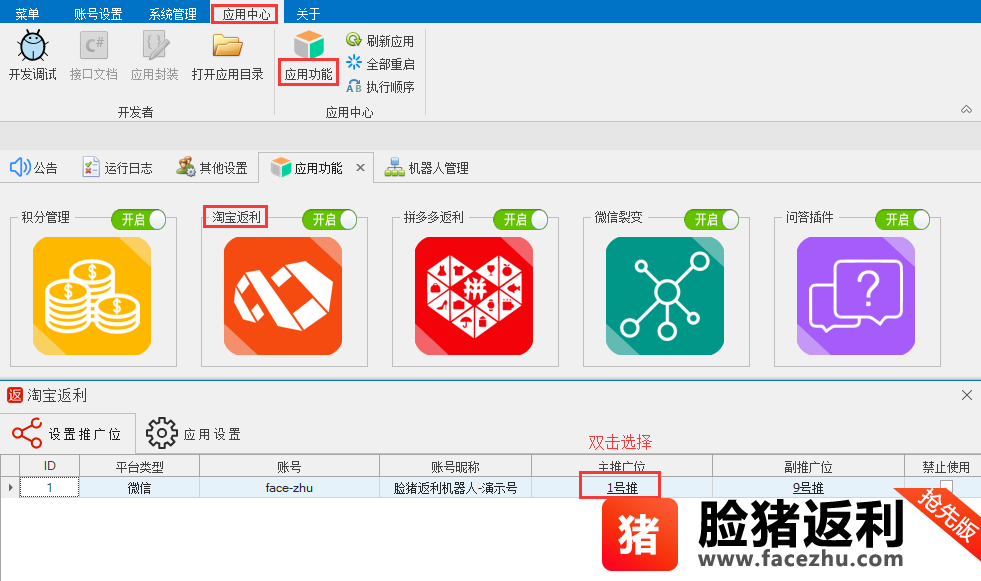Image resolution: width=981 pixels, height=581 pixels.
Task: Toggle the 拼多多返利 开启 switch
Action: [520, 220]
